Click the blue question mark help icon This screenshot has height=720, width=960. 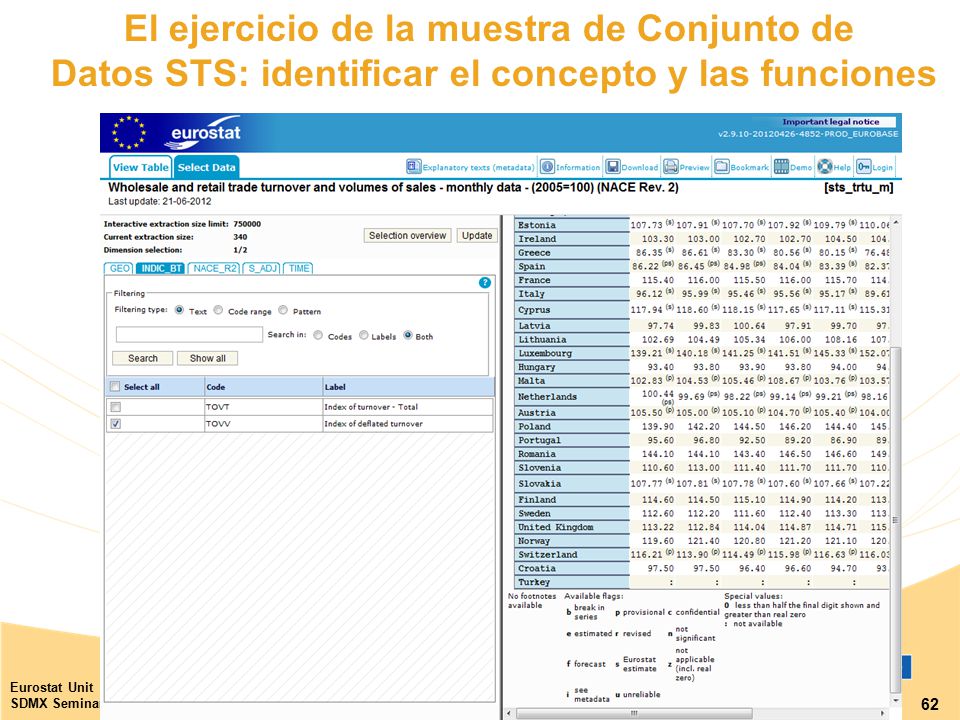tap(484, 282)
